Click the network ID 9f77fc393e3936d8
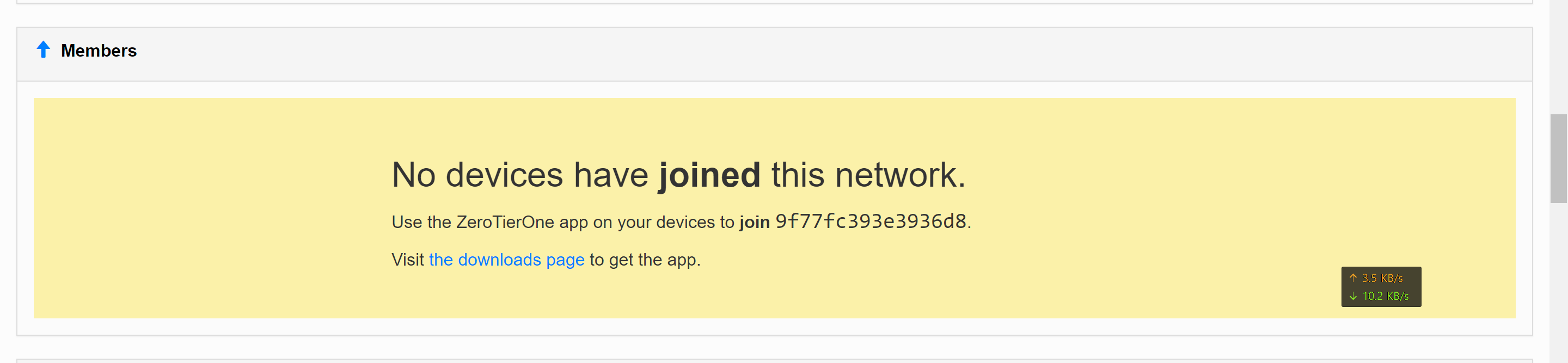The height and width of the screenshot is (363, 1568). tap(871, 222)
